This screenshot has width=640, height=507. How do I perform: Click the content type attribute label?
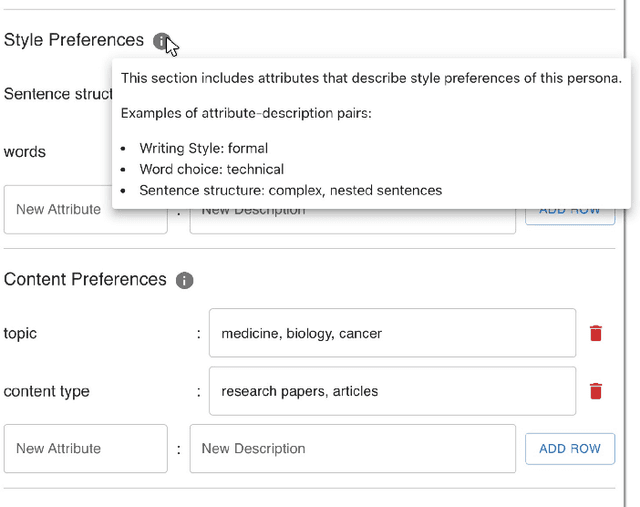click(47, 391)
